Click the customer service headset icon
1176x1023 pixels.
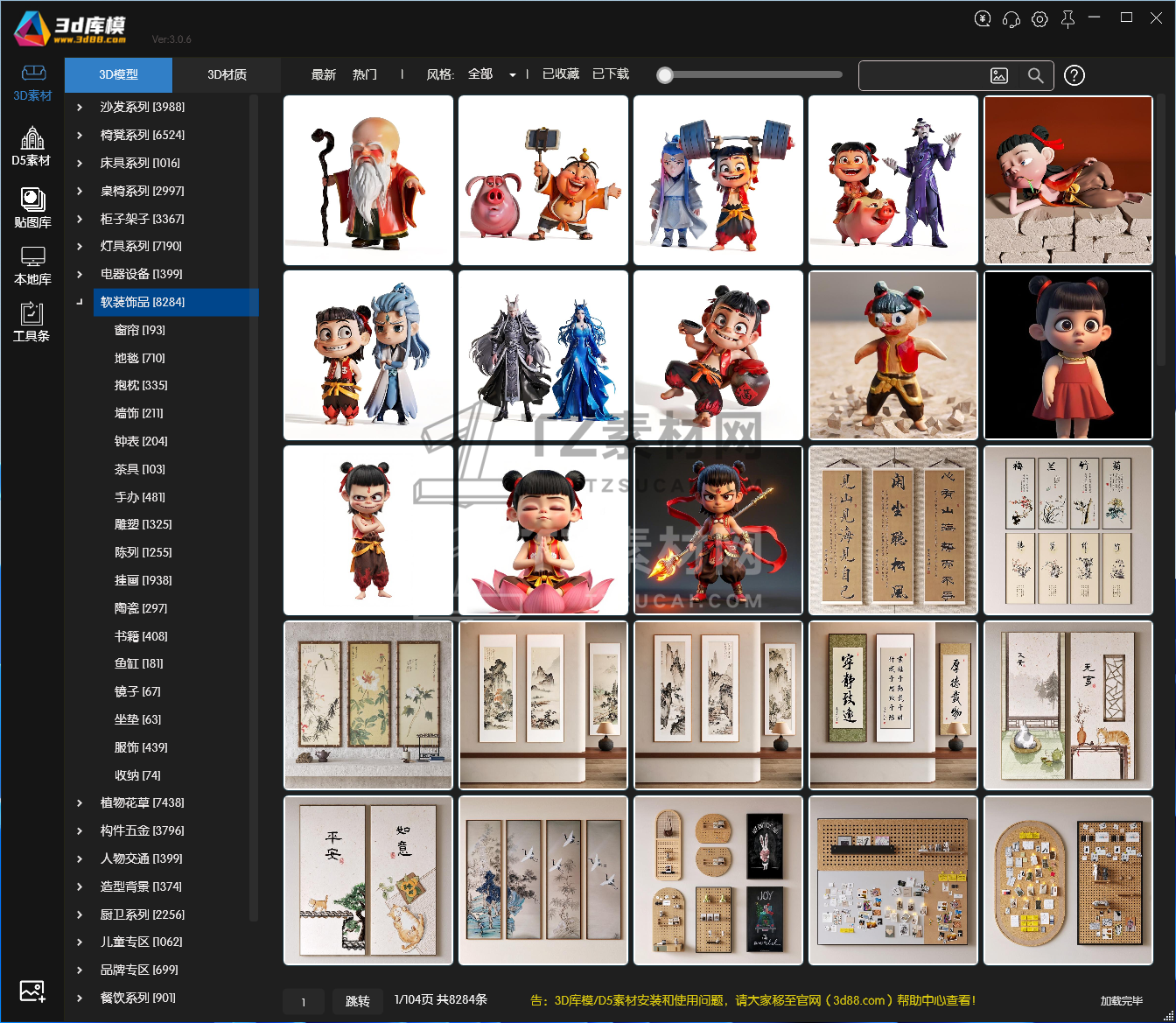point(1011,19)
